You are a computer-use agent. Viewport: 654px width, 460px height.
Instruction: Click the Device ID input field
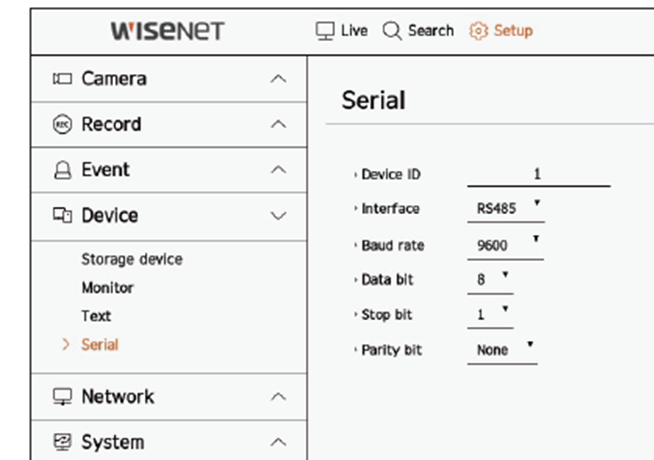click(538, 175)
